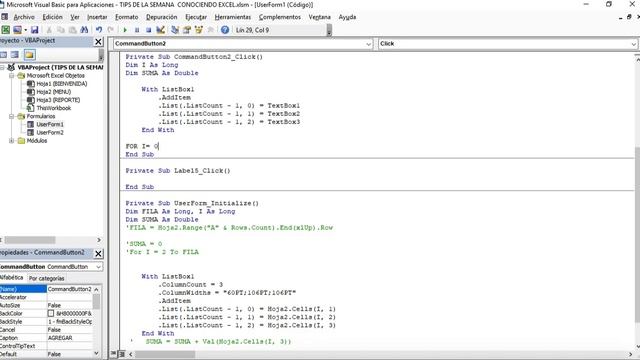The height and width of the screenshot is (360, 640).
Task: Collapse the Formularios folder
Action: click(x=12, y=116)
